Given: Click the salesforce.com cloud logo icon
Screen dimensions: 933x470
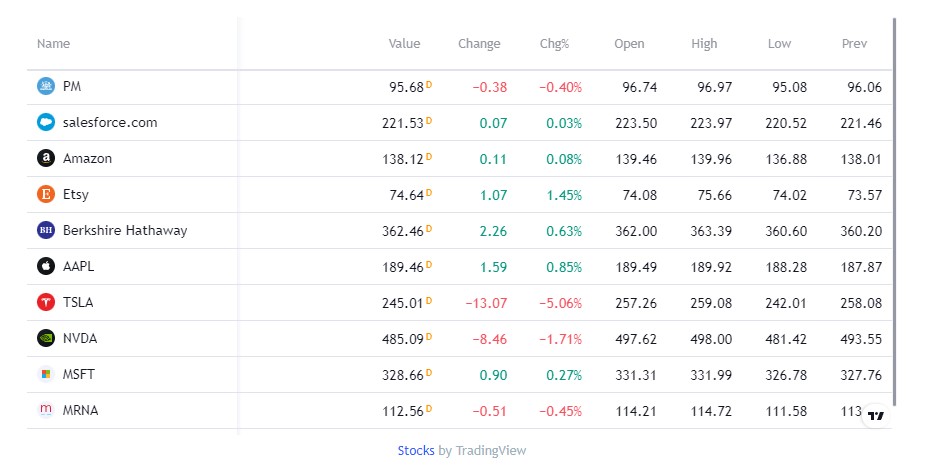Looking at the screenshot, I should coord(46,122).
